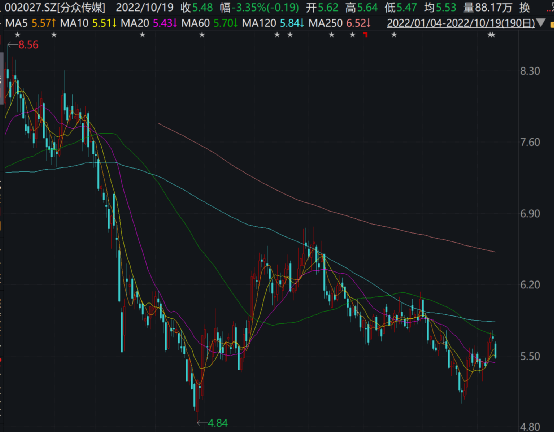Click the 2022/01/04-2022/10/19(190日) date range link
The image size is (554, 432).
click(461, 23)
